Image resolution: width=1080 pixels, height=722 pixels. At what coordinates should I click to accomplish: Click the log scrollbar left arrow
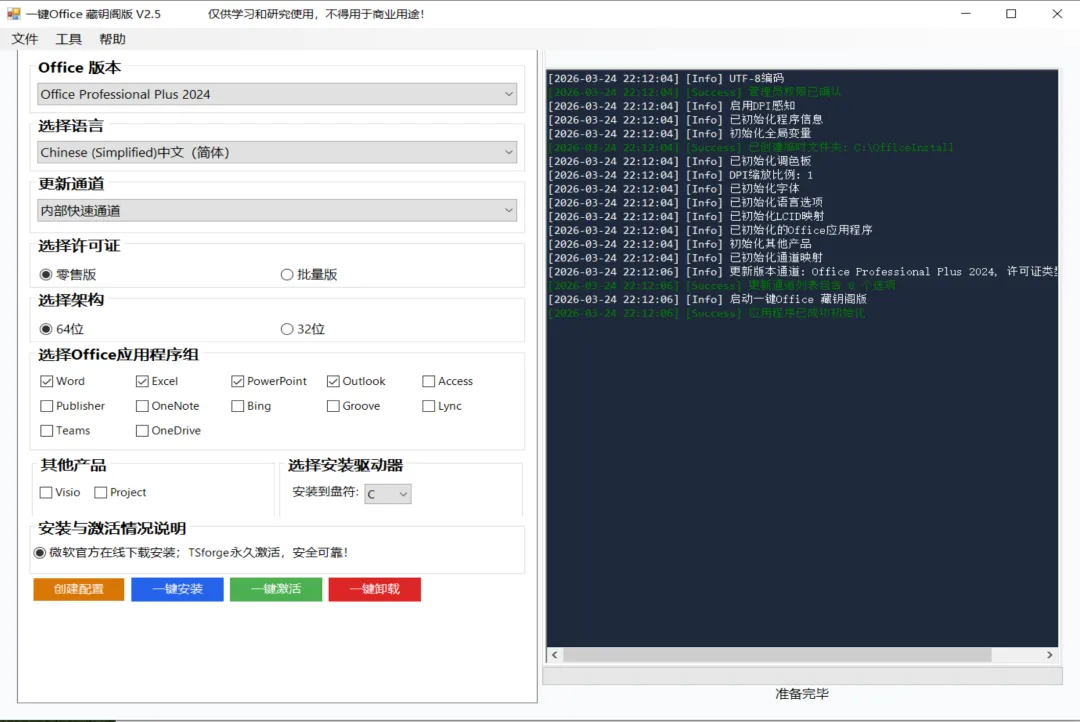click(554, 655)
